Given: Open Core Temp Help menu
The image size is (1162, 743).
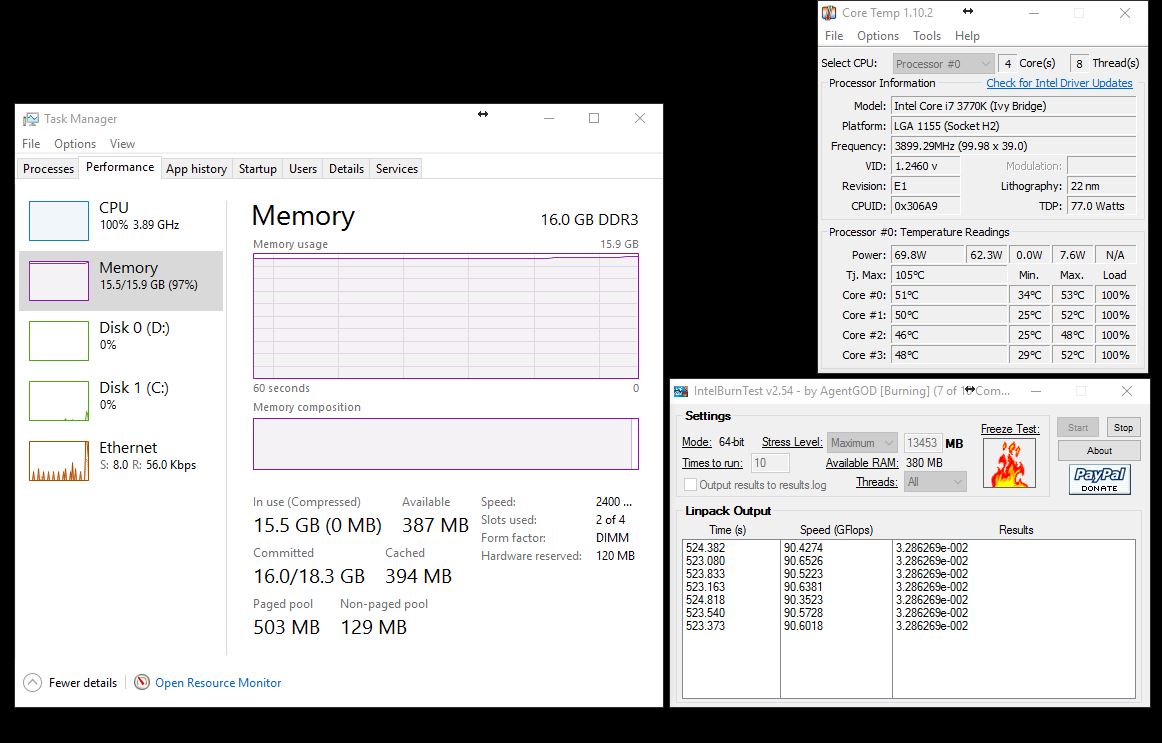Looking at the screenshot, I should pos(967,36).
